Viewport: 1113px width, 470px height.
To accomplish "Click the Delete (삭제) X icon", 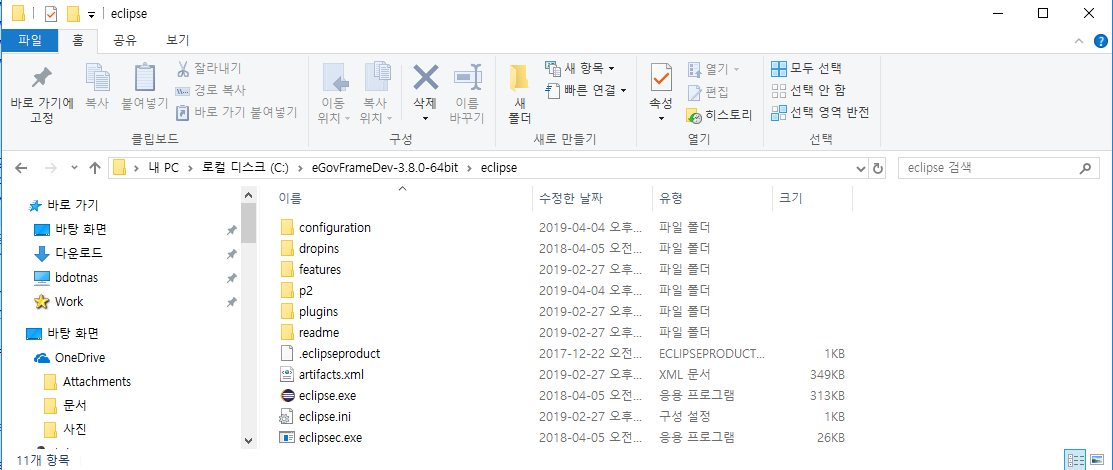I will point(425,76).
